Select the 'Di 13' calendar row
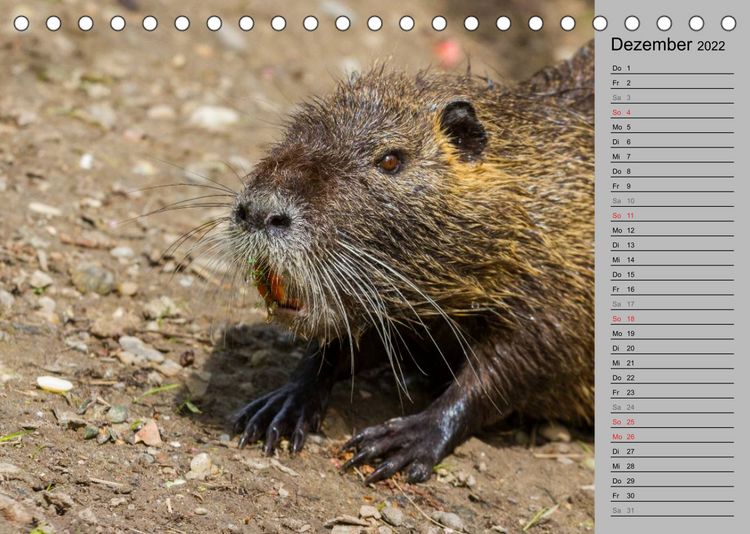750x534 pixels. [x=672, y=245]
